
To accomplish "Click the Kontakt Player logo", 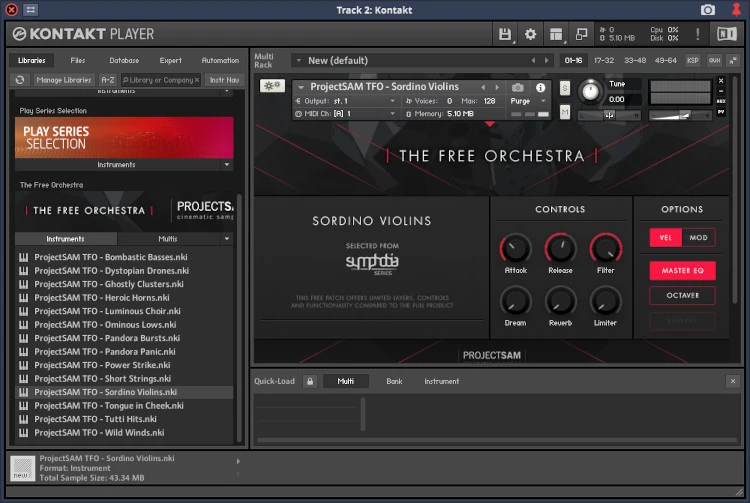I will (x=84, y=34).
